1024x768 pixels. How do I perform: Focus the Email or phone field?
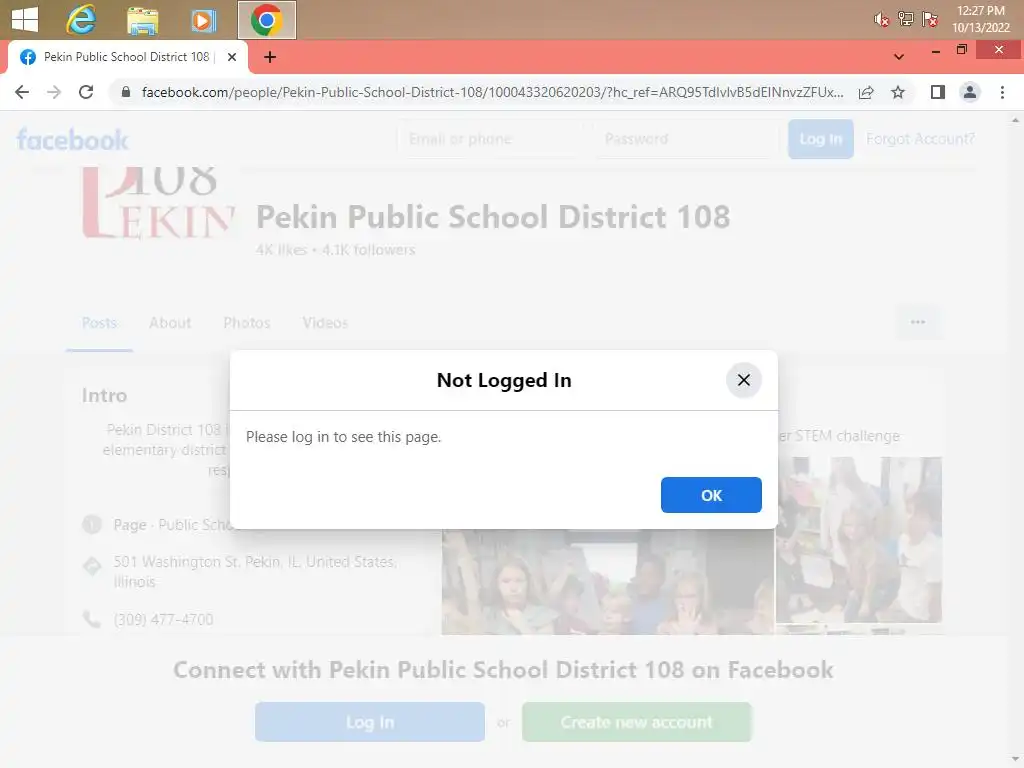point(488,139)
